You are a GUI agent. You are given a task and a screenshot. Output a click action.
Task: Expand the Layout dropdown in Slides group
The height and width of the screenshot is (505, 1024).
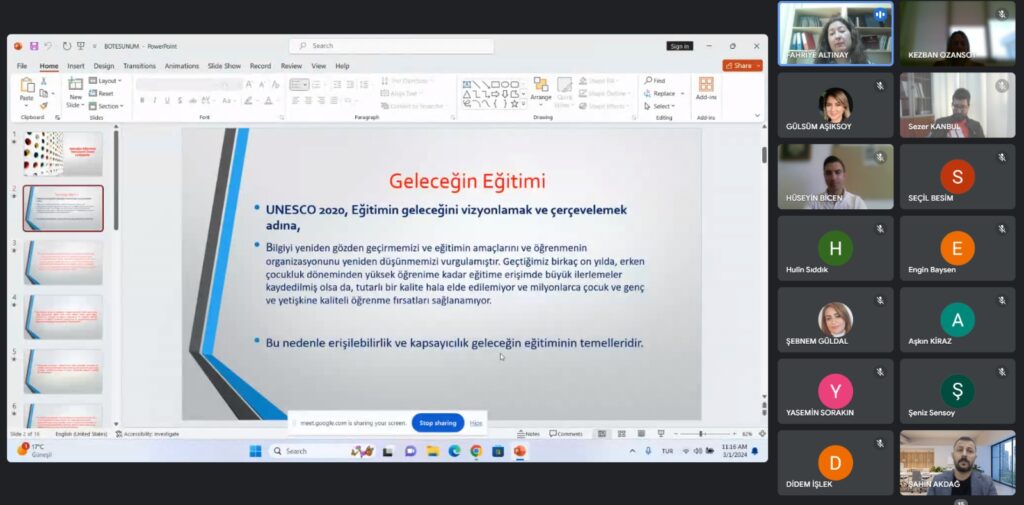click(x=106, y=80)
